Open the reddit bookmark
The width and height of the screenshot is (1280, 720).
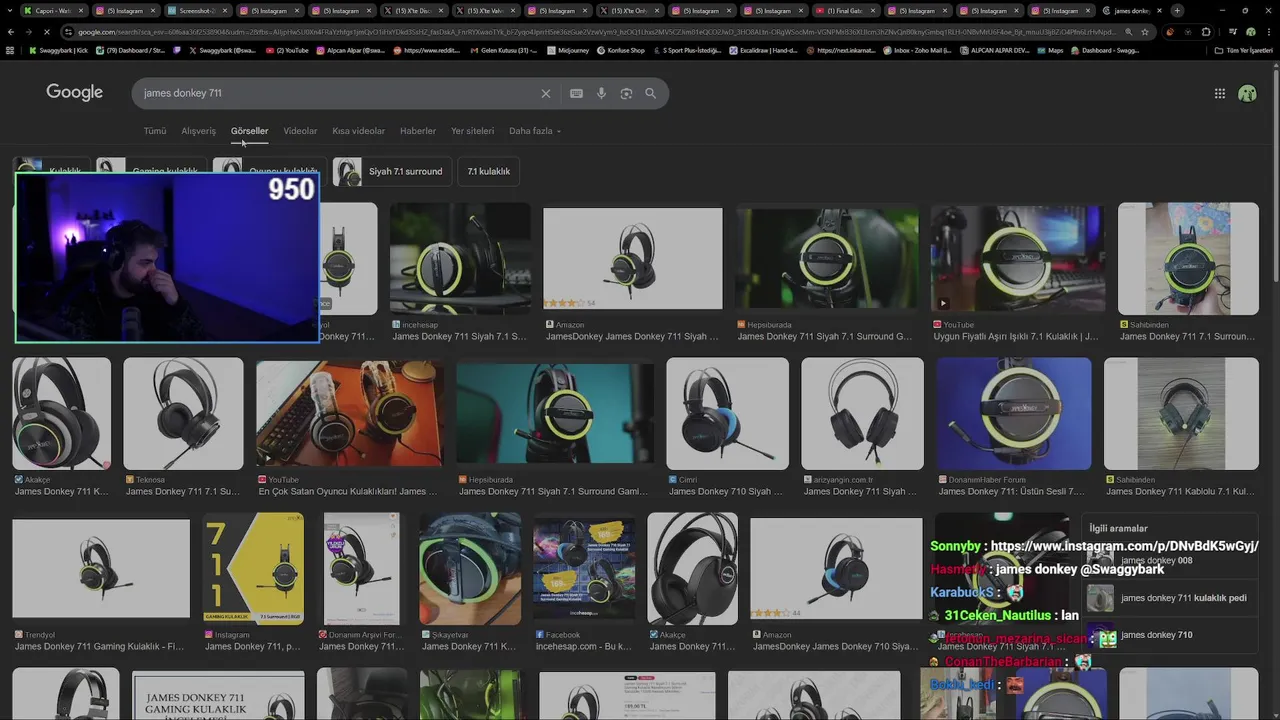[x=427, y=50]
